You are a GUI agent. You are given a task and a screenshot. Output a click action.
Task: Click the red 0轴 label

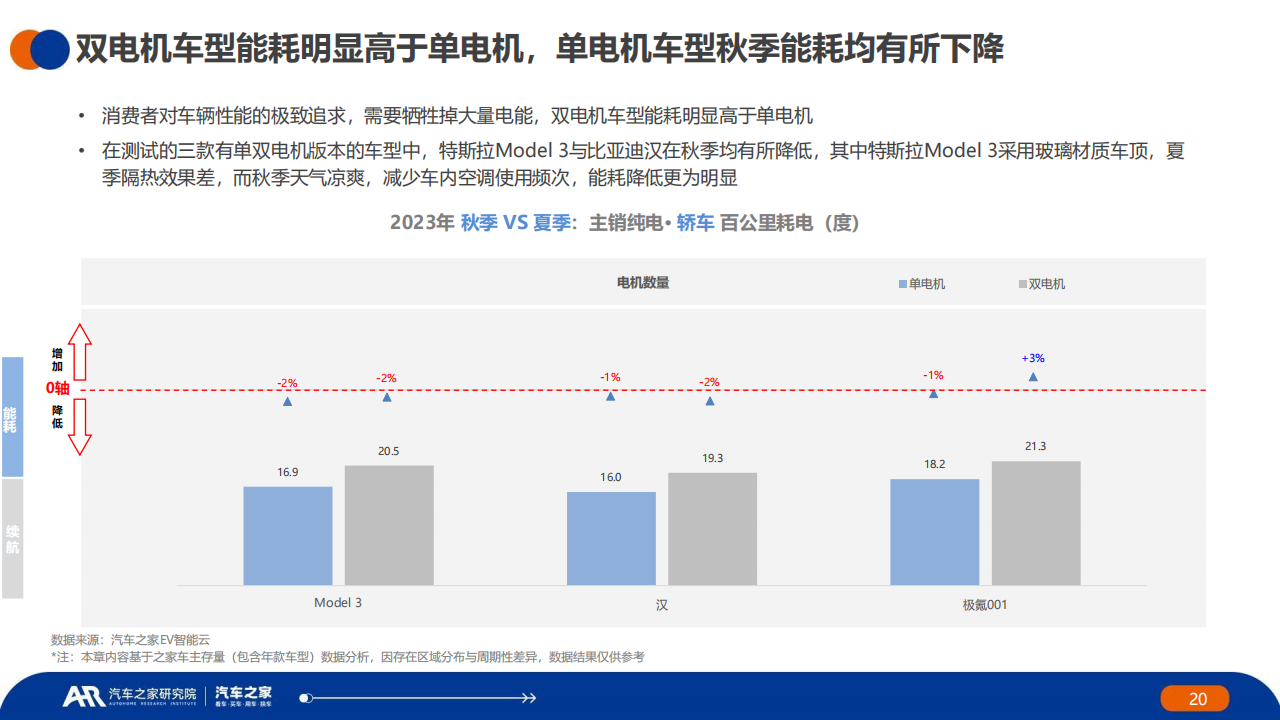(x=58, y=389)
